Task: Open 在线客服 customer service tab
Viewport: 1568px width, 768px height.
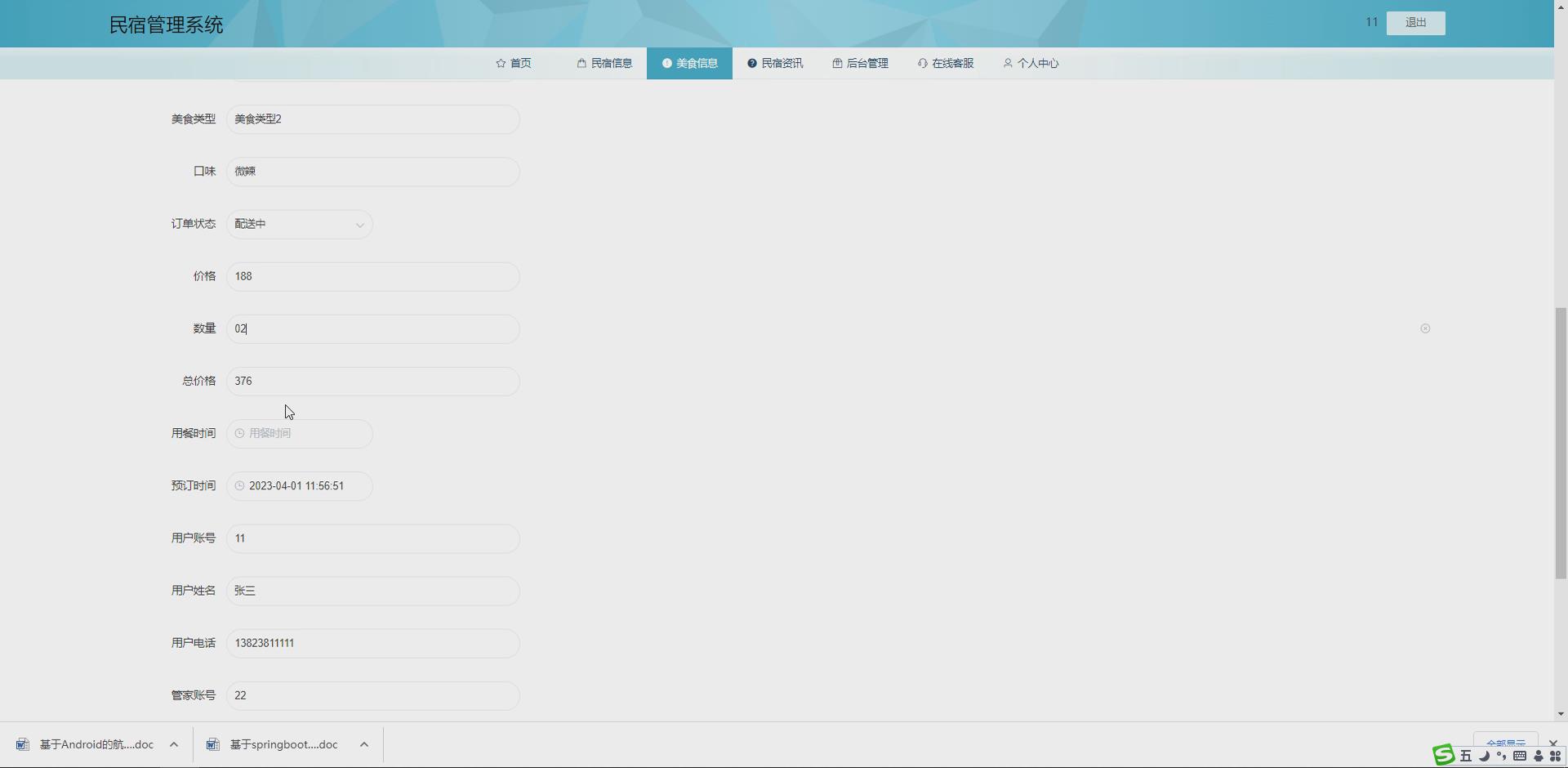Action: click(945, 63)
